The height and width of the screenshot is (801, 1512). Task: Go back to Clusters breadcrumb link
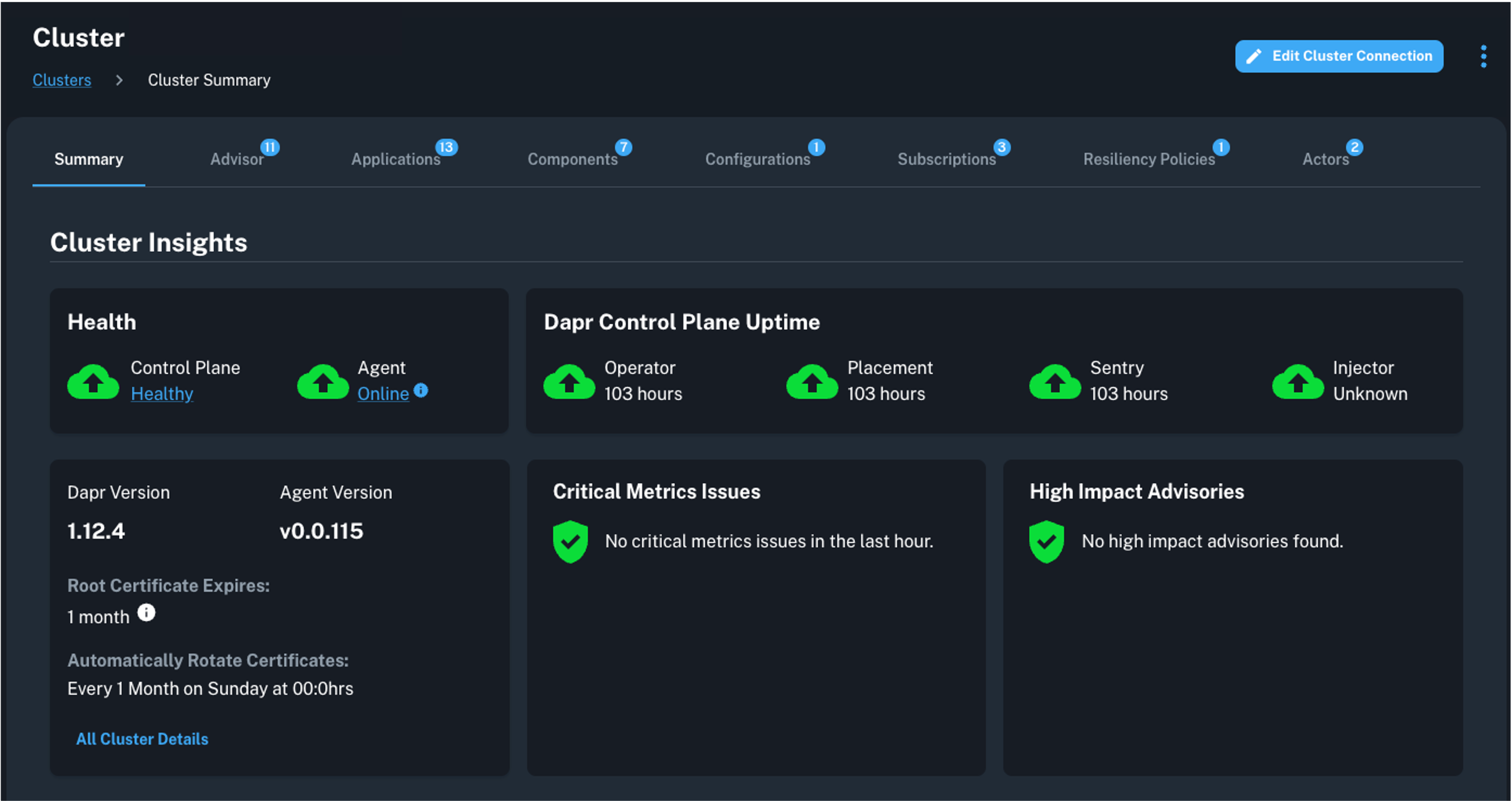tap(61, 80)
